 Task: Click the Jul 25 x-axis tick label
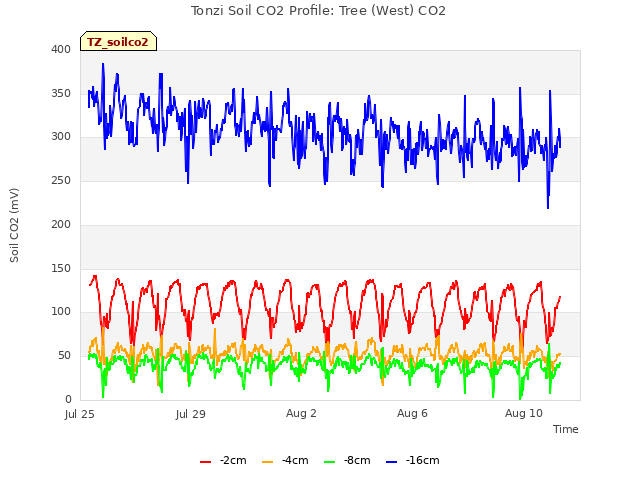[80, 414]
